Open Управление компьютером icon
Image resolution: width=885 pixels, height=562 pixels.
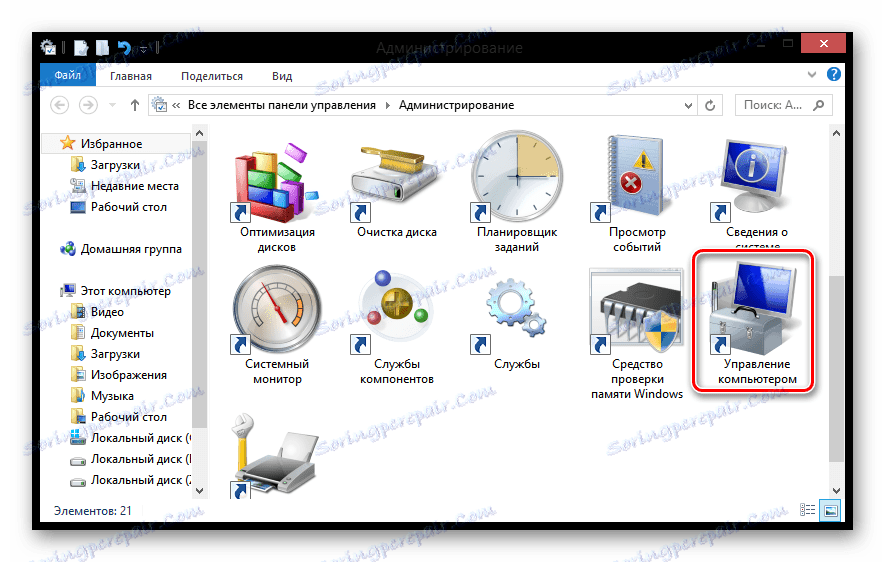754,310
